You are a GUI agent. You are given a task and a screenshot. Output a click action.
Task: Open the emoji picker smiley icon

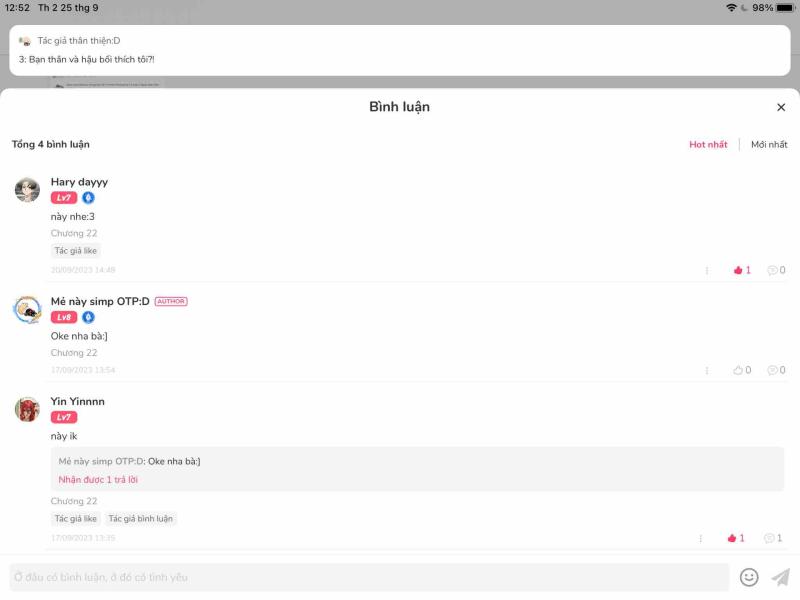tap(749, 577)
